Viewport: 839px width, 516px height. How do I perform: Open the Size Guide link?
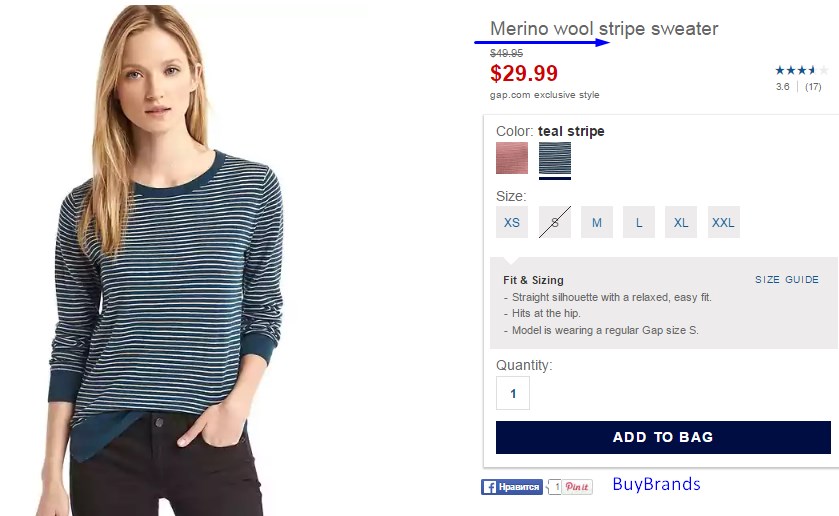pyautogui.click(x=787, y=279)
